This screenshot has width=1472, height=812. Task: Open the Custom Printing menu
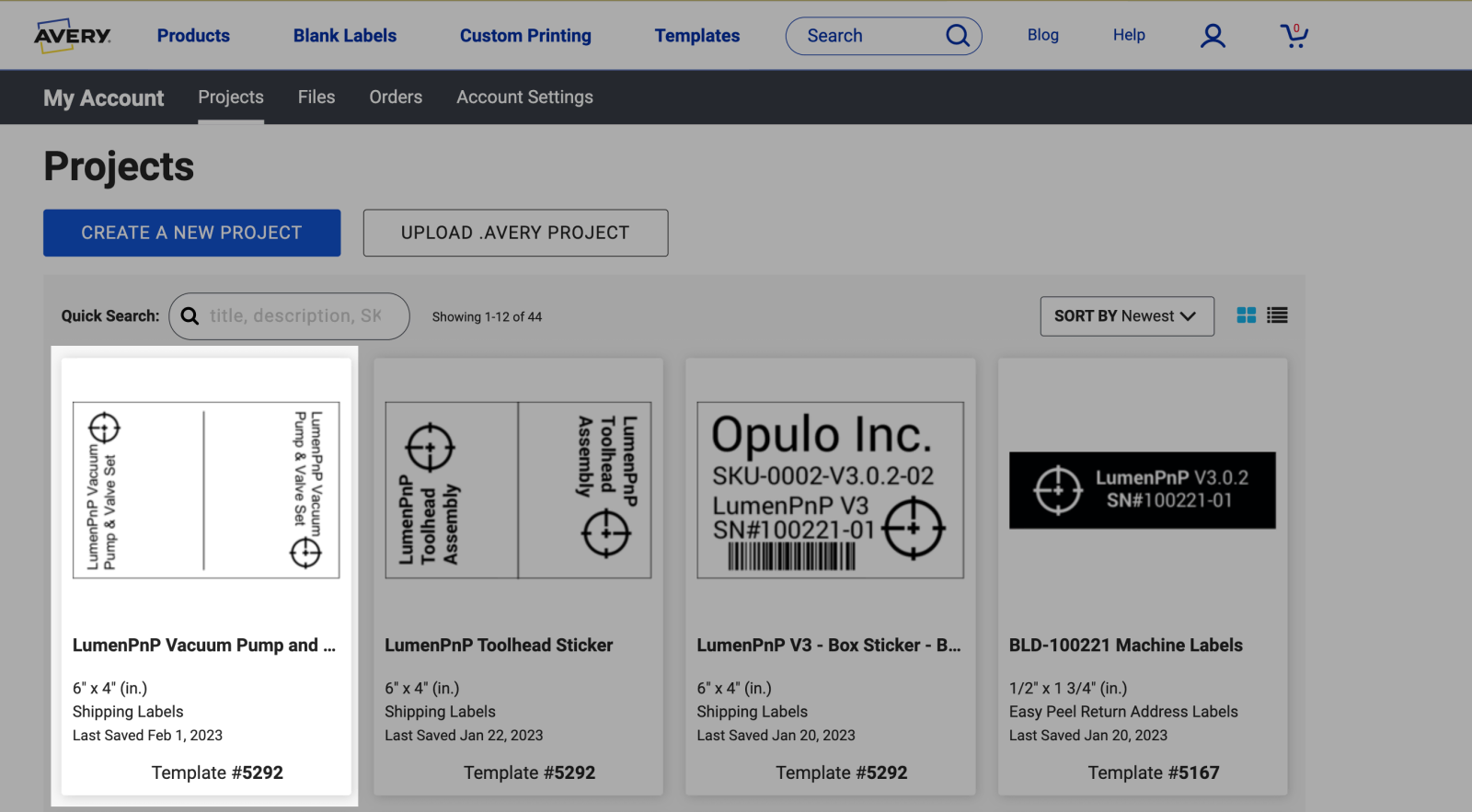click(525, 36)
